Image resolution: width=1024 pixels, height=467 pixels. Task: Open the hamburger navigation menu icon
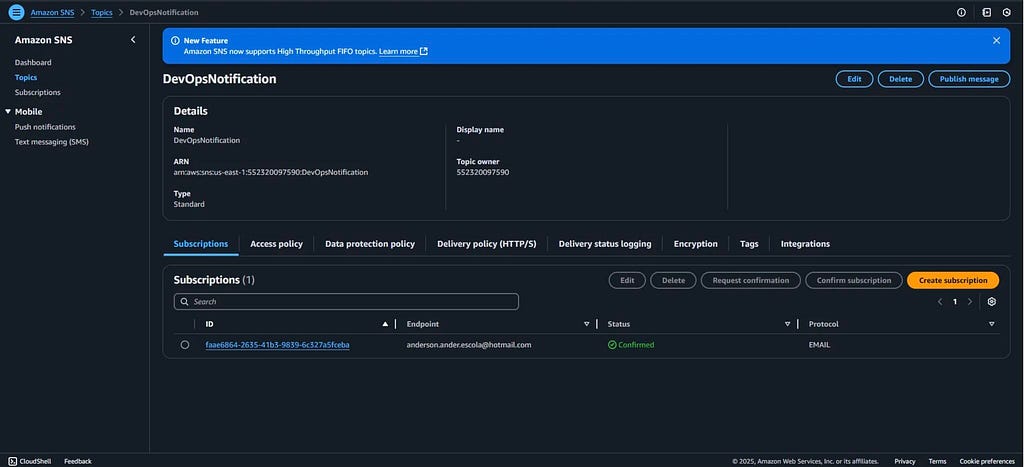[x=16, y=12]
